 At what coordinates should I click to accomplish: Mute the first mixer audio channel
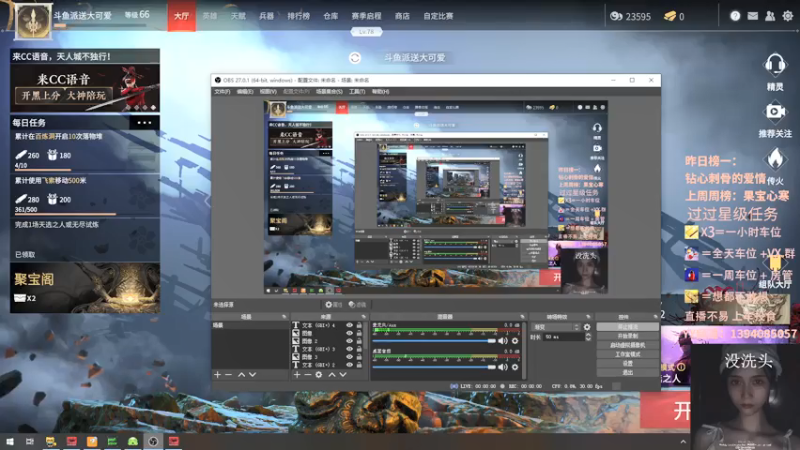point(503,341)
